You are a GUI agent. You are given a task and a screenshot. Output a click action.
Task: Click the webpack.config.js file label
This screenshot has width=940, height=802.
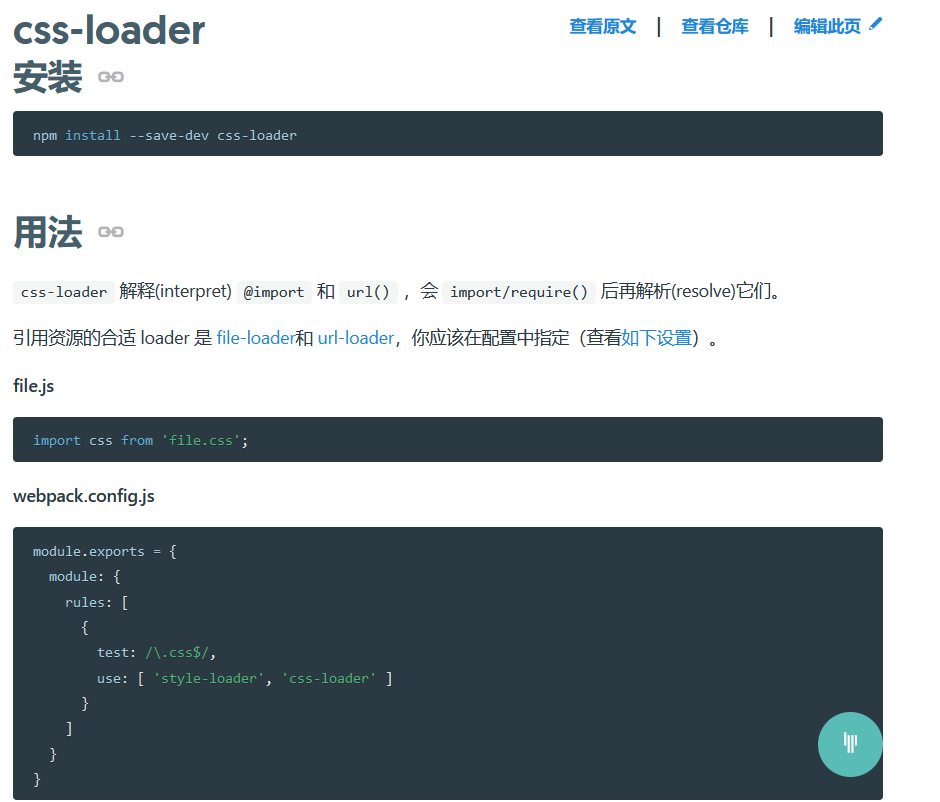click(84, 496)
